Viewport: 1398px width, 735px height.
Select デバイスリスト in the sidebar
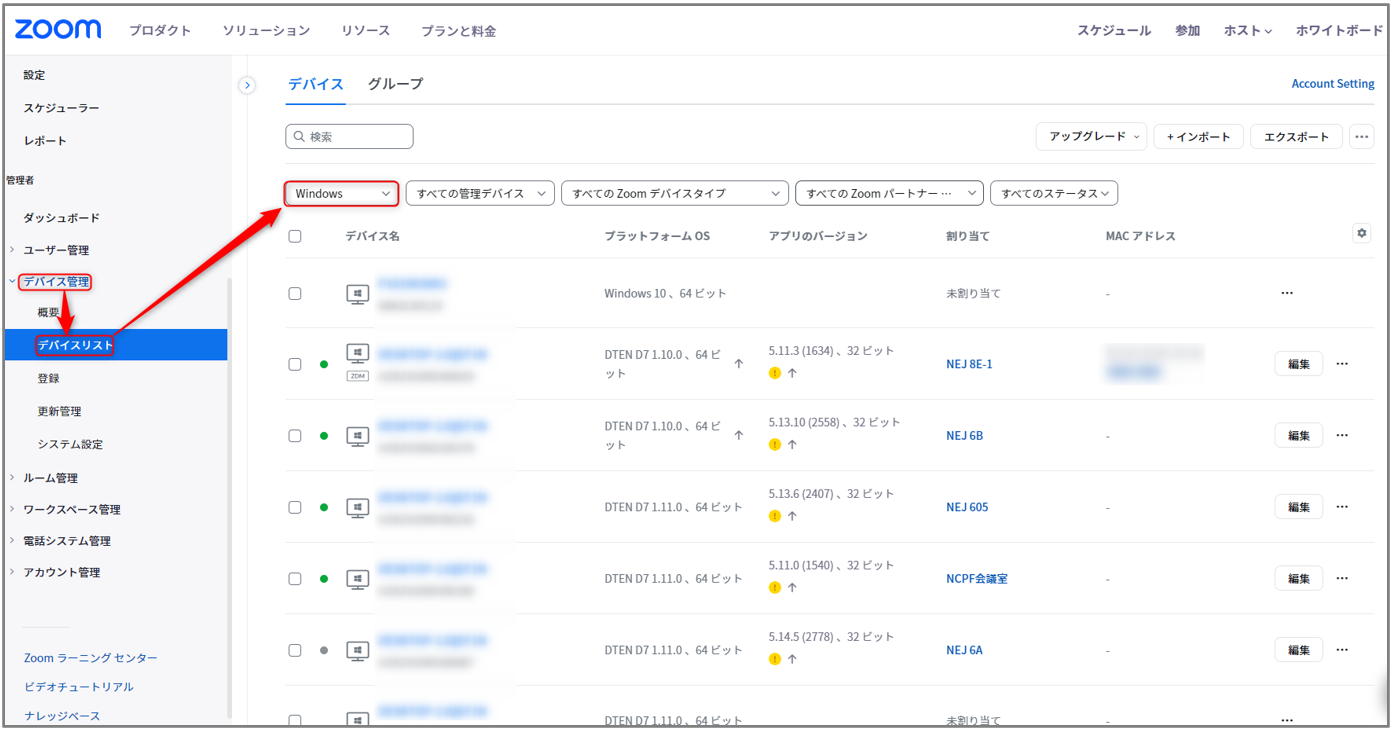114,345
